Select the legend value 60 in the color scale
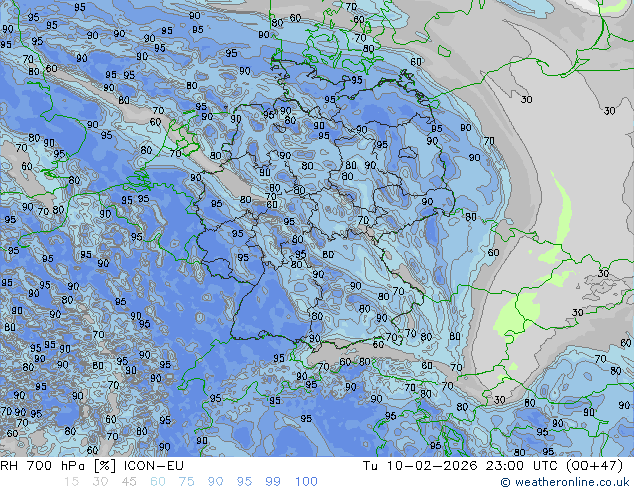This screenshot has width=634, height=490. [x=158, y=482]
